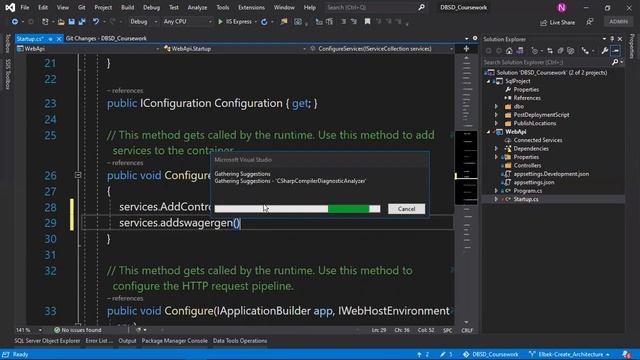This screenshot has width=640, height=360.
Task: Click the No issues found indicator
Action: 78,330
